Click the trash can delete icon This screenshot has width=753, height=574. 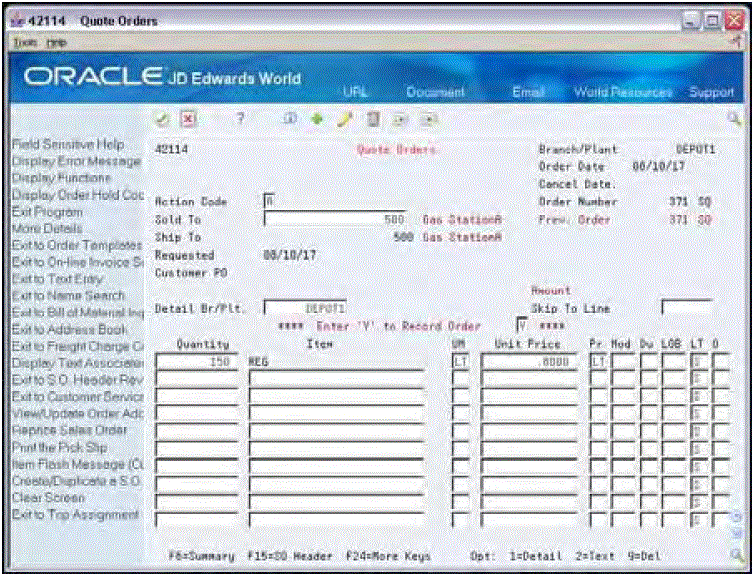(x=371, y=120)
